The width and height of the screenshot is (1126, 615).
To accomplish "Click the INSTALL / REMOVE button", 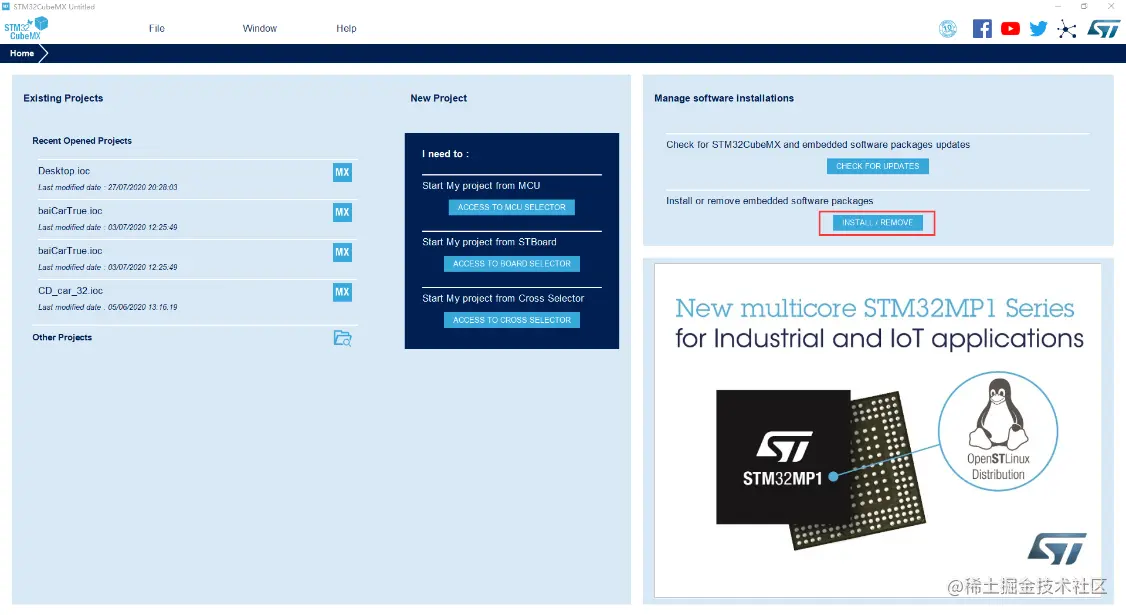I will [x=878, y=223].
